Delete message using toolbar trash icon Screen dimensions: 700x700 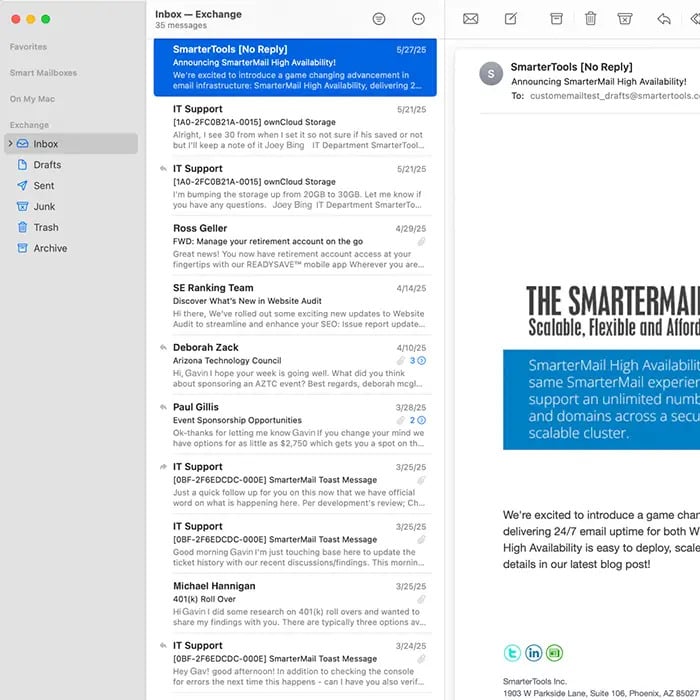click(x=591, y=19)
